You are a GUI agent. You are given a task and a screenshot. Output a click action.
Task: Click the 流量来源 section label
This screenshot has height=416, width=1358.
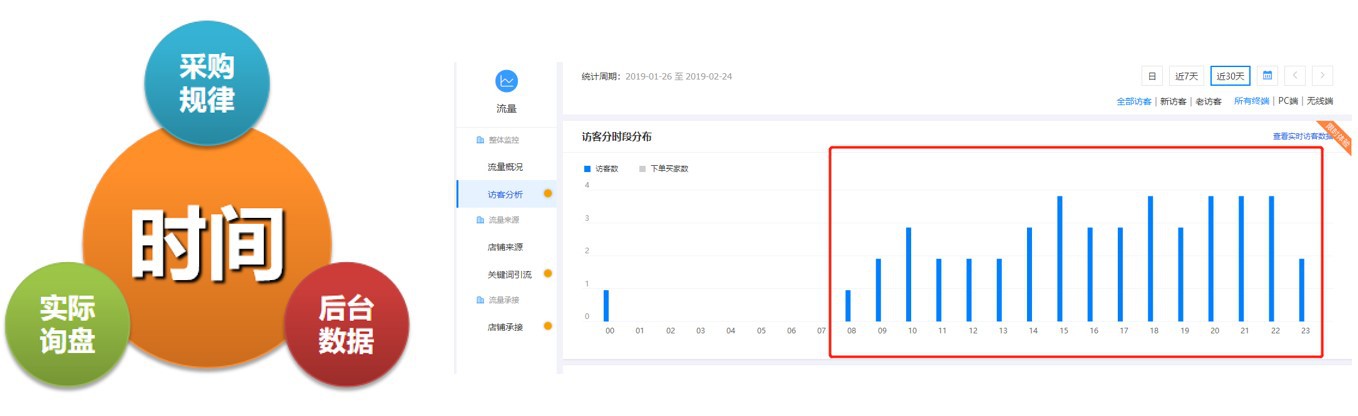pos(504,219)
